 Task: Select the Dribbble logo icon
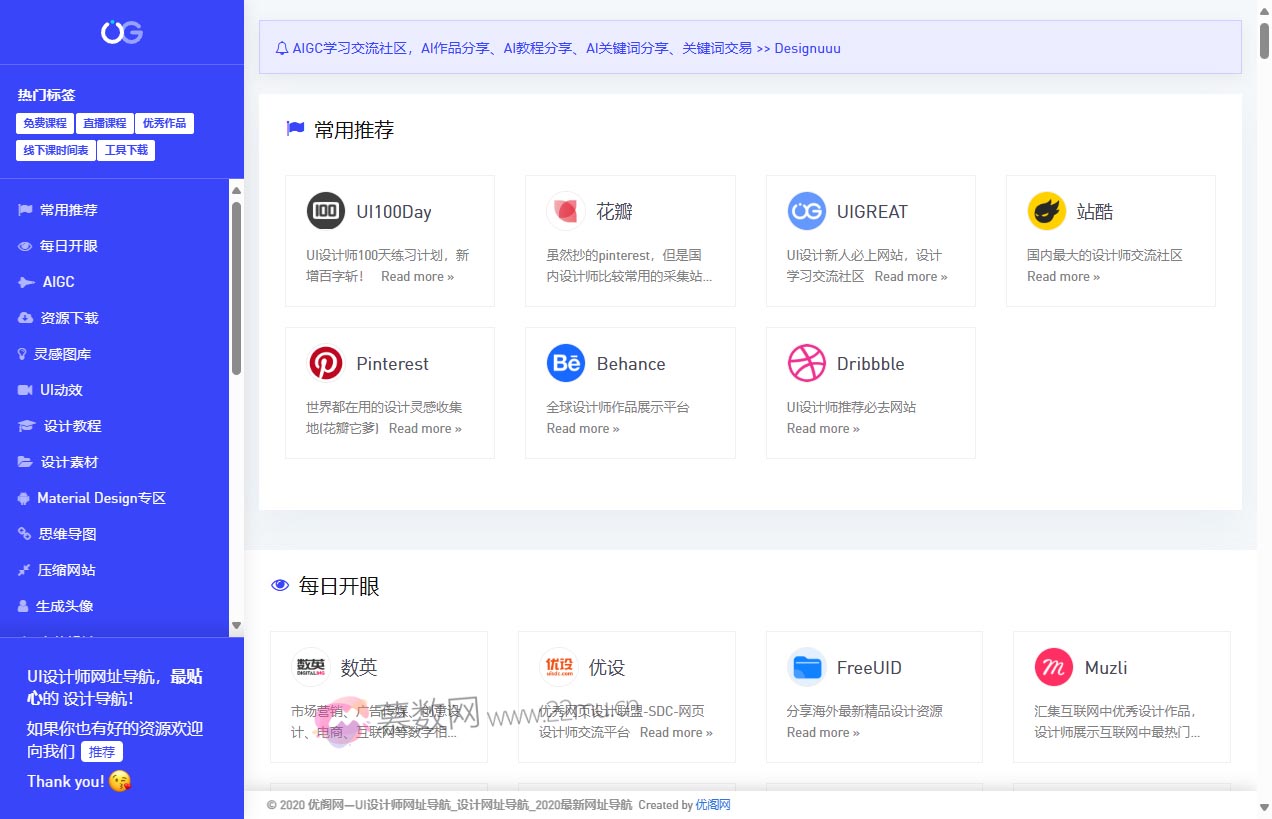coord(806,363)
